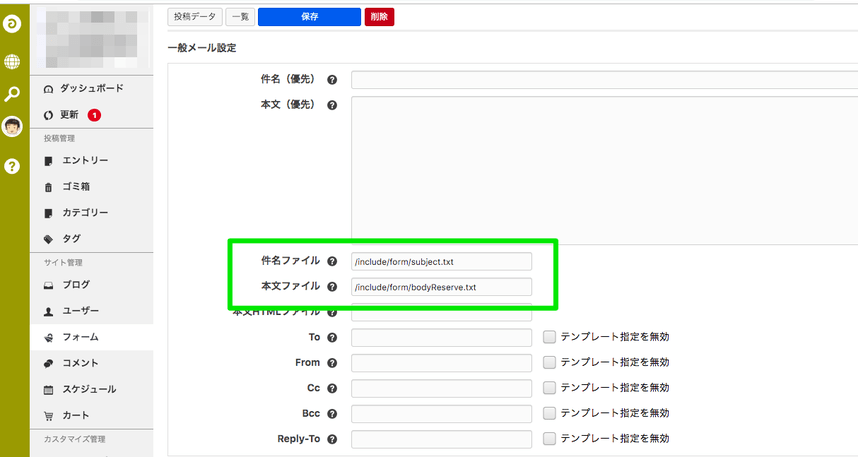Click the 投稿データ button
This screenshot has height=457, width=858.
point(194,17)
